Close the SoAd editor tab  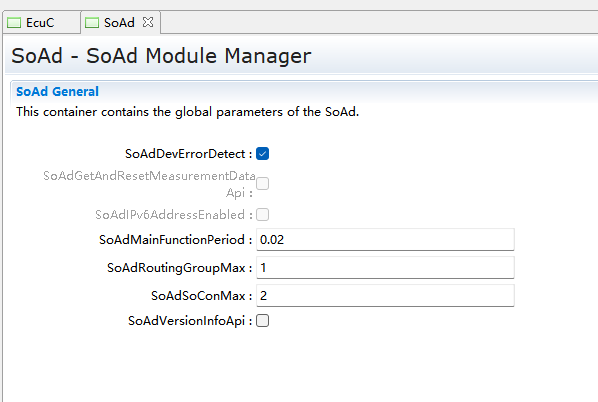click(x=148, y=22)
